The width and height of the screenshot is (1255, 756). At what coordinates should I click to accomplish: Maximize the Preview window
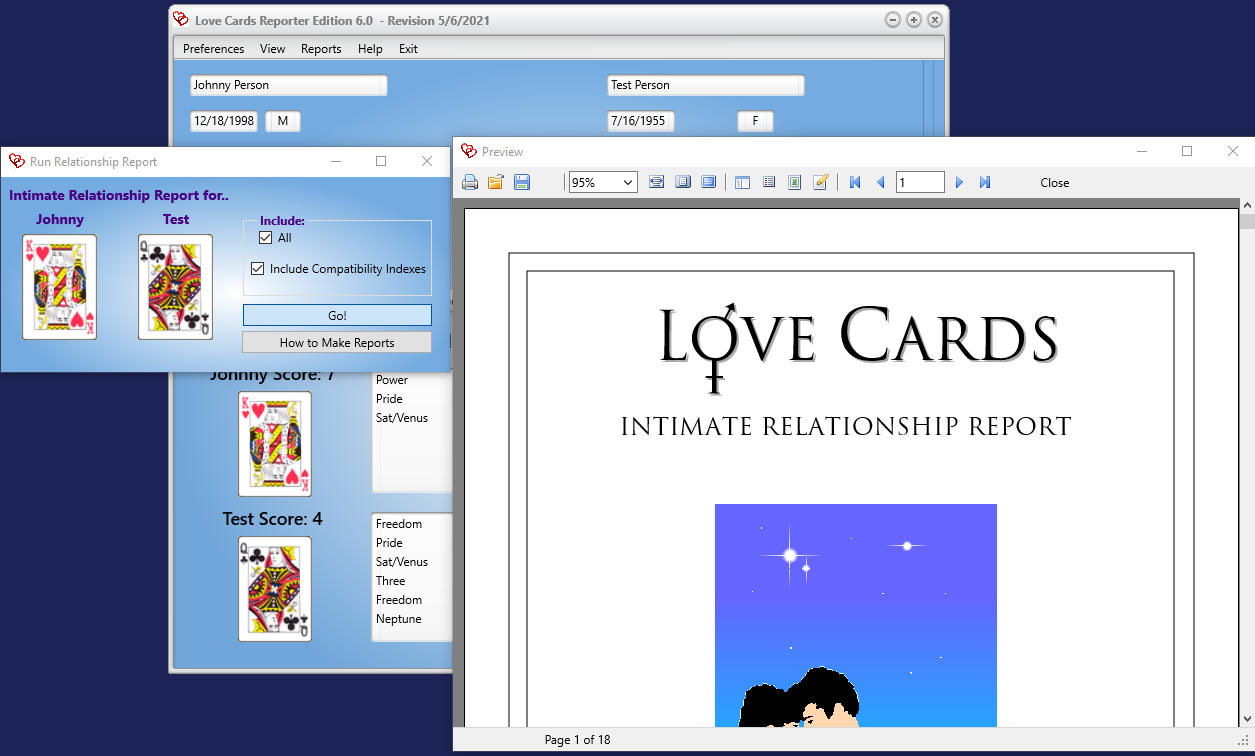pyautogui.click(x=1187, y=151)
